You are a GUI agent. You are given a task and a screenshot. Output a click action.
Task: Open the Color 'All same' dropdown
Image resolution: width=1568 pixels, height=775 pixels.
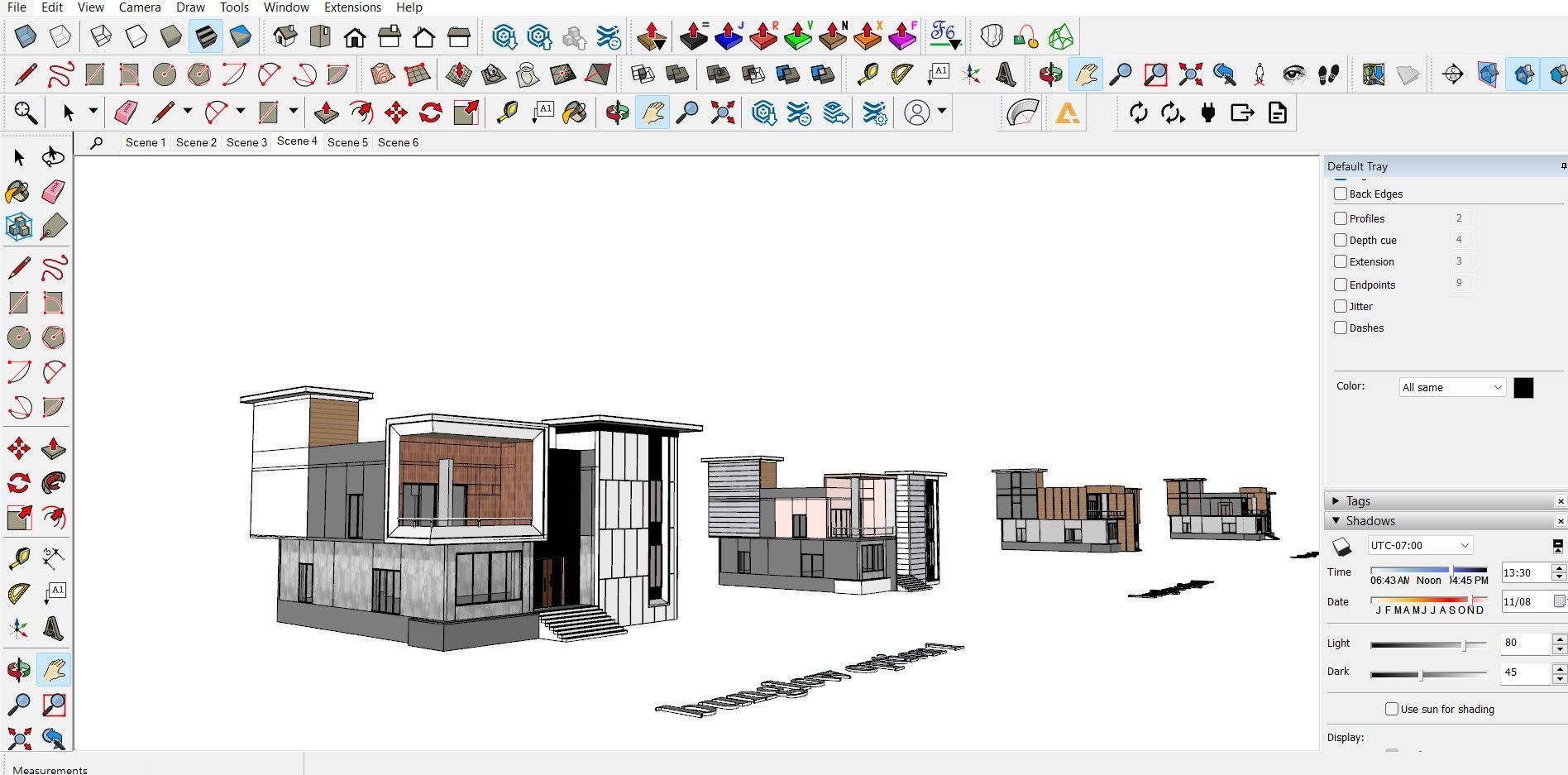[1451, 387]
